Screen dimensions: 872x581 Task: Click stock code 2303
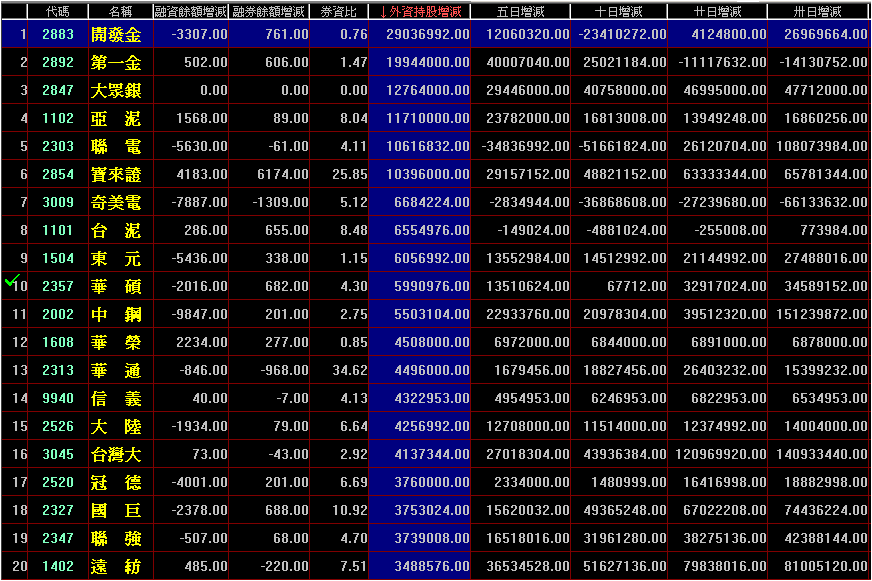point(58,146)
